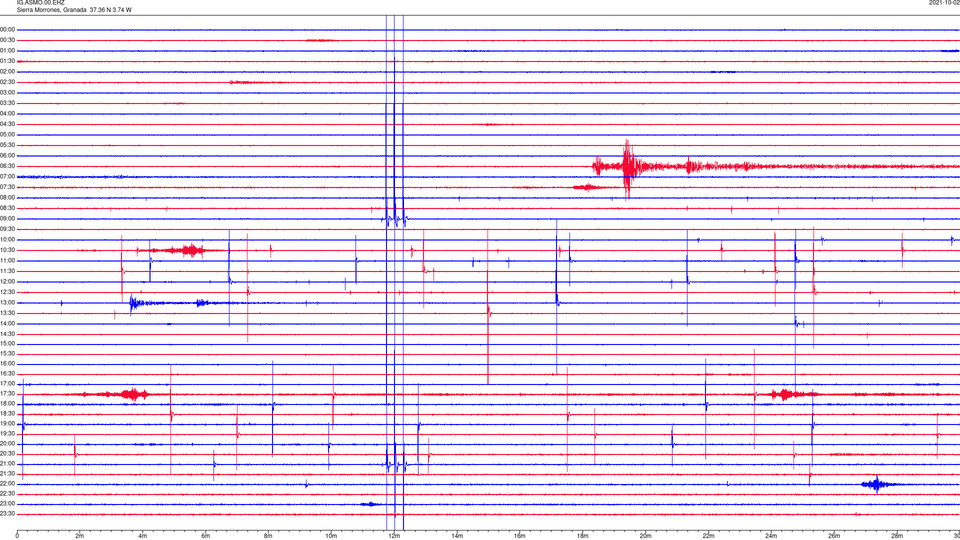Viewport: 960px width, 540px height.
Task: Select the 11:30 trace time label
Action: (8, 271)
